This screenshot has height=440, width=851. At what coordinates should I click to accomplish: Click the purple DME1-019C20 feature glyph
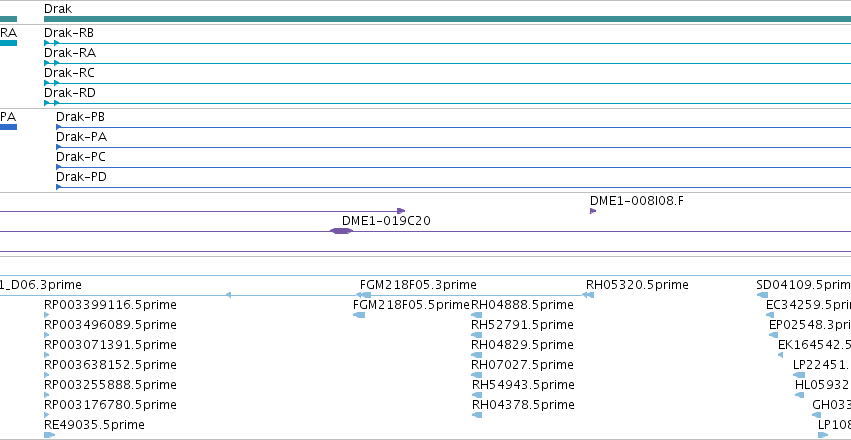(341, 231)
